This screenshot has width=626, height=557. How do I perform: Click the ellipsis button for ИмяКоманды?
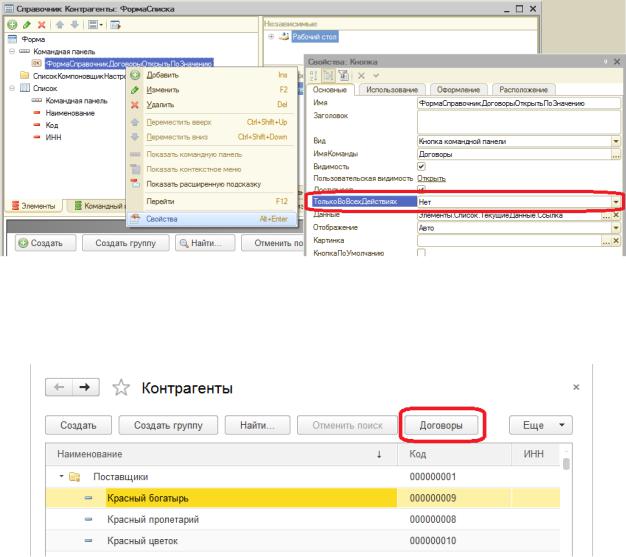tap(616, 154)
